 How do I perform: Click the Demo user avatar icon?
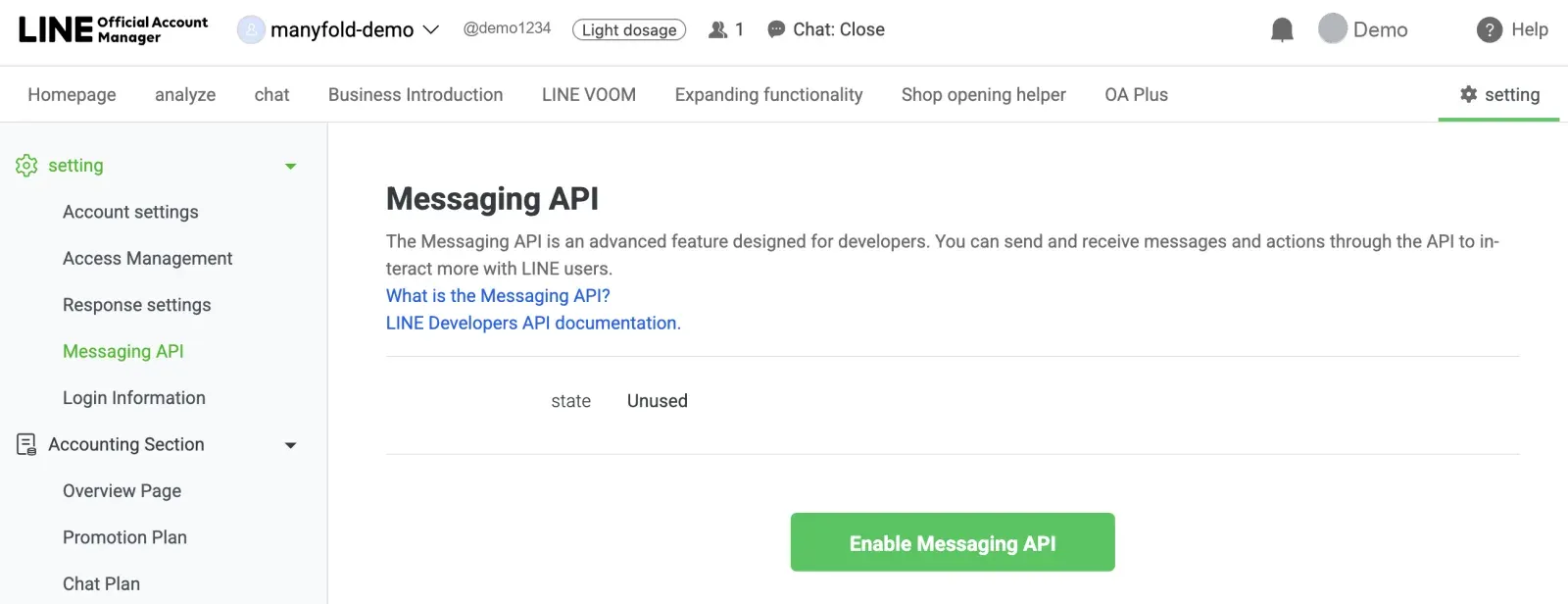pyautogui.click(x=1333, y=28)
